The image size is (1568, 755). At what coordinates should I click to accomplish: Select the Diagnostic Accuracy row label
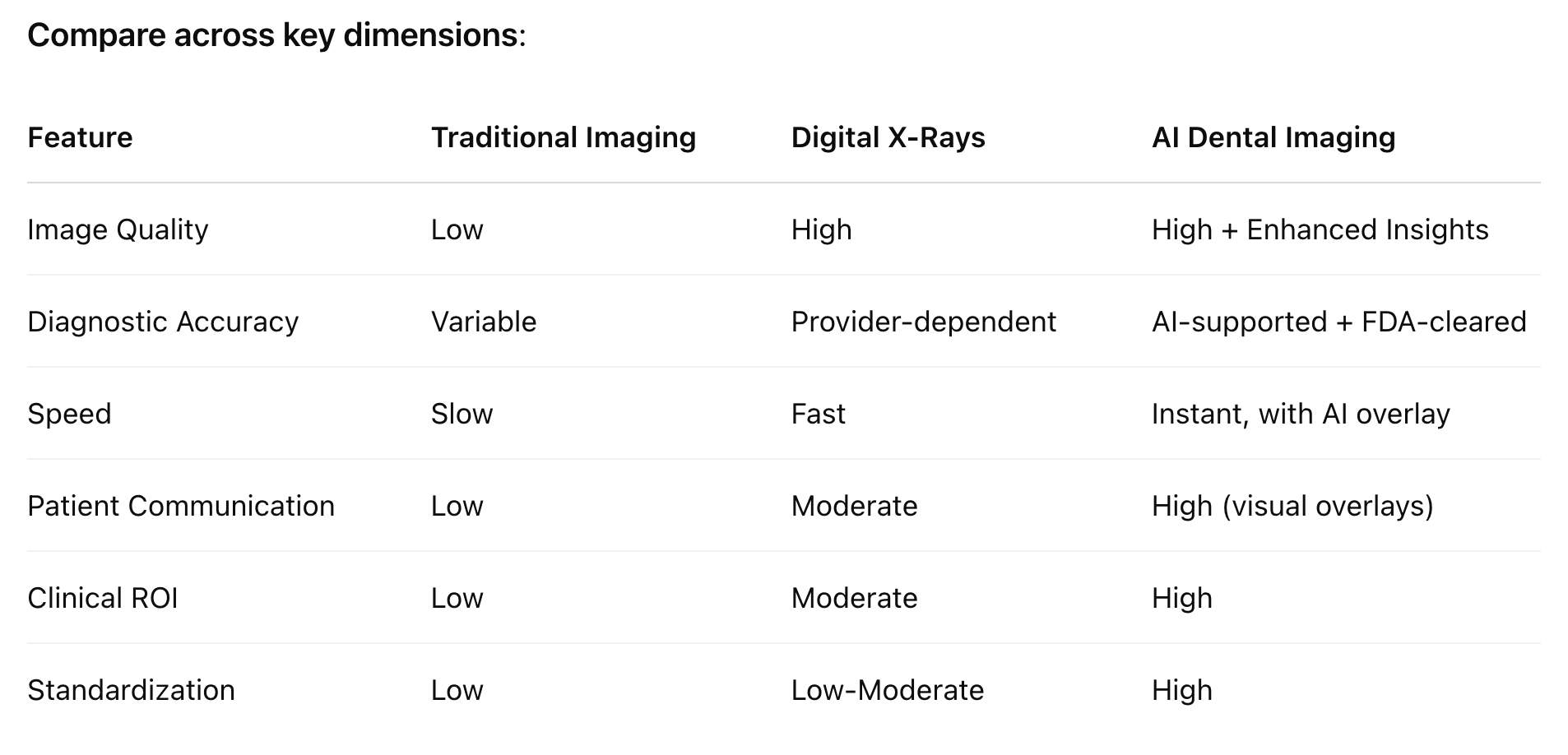163,322
